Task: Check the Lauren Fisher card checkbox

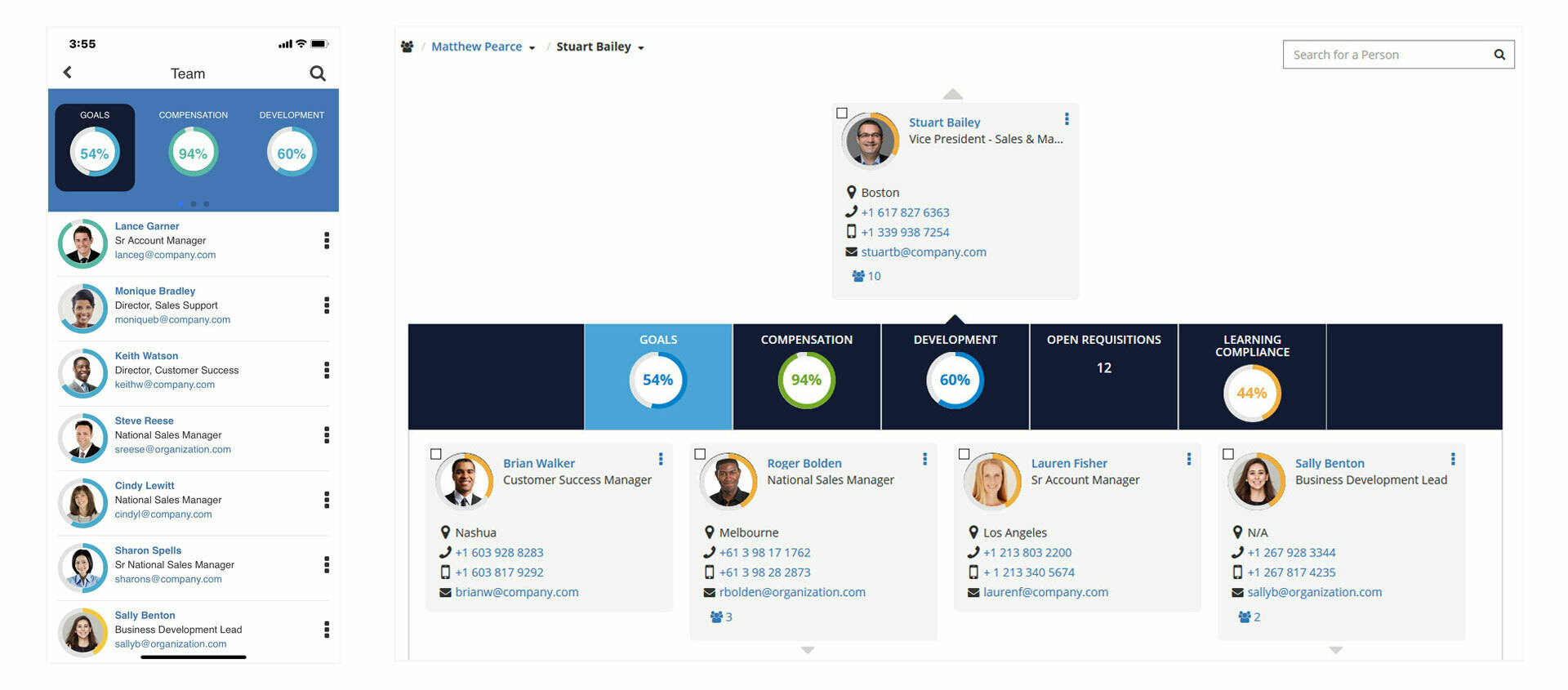Action: (964, 454)
